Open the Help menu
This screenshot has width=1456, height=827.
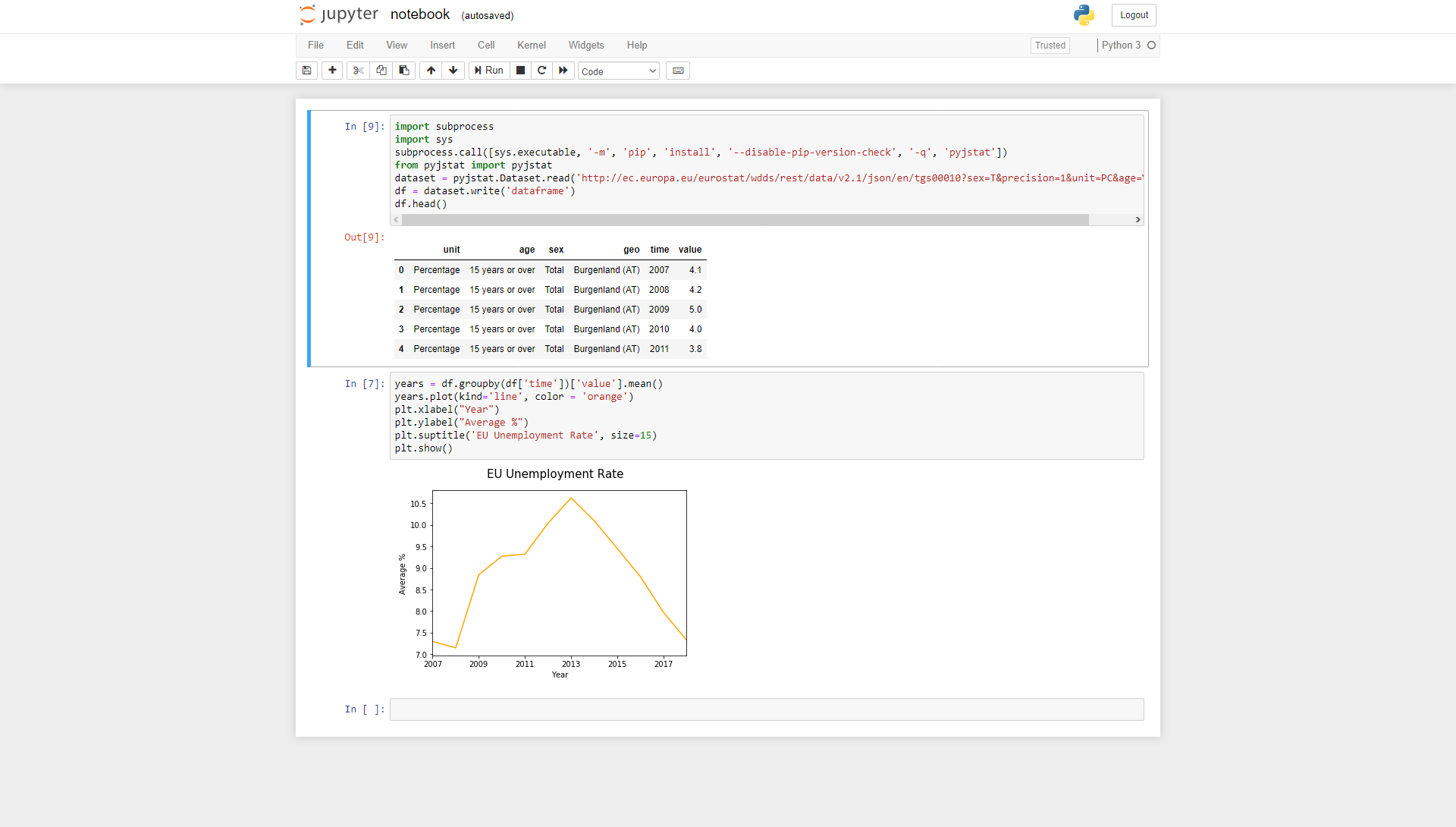637,46
